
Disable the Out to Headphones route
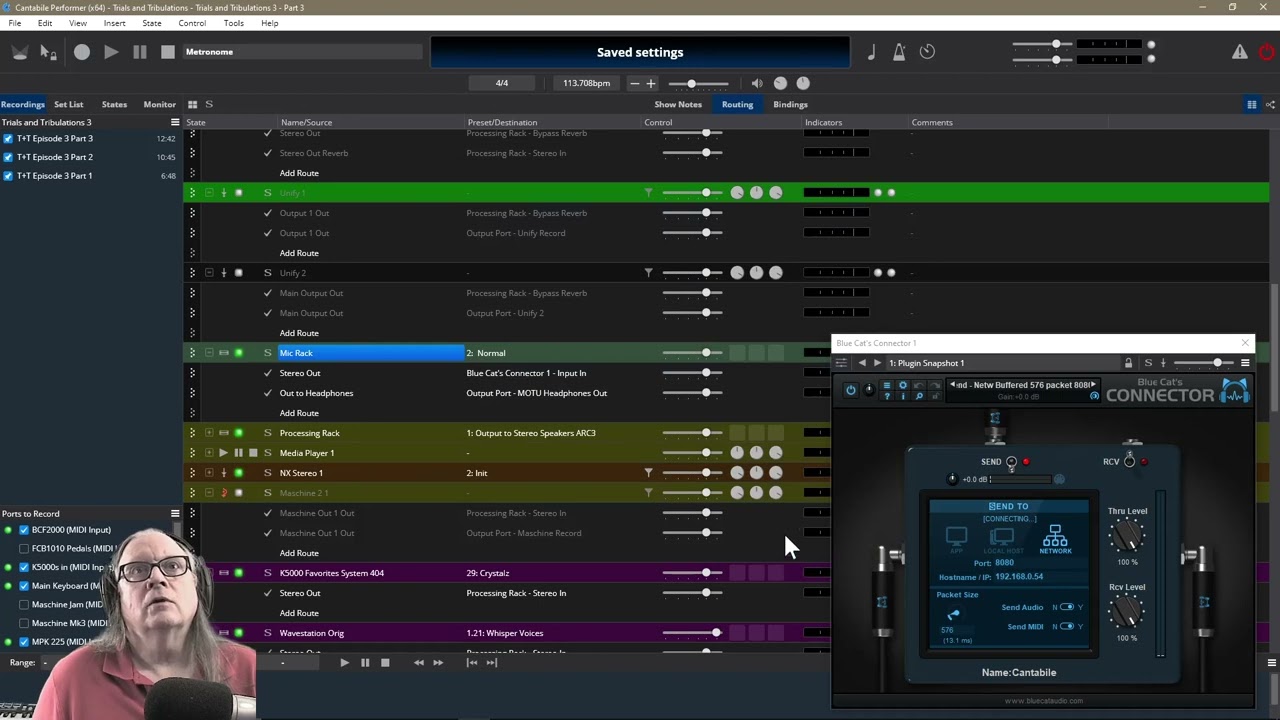coord(267,393)
